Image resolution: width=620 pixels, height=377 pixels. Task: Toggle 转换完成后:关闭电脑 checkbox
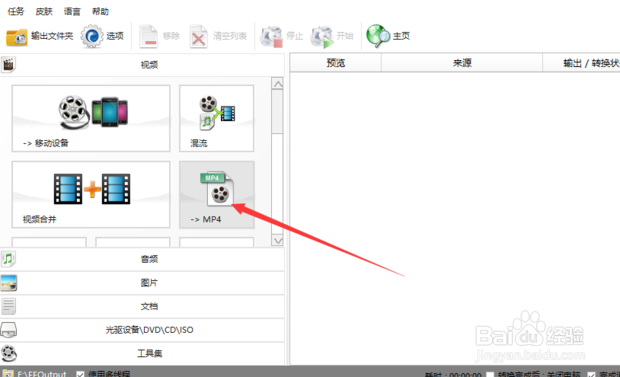tap(490, 375)
